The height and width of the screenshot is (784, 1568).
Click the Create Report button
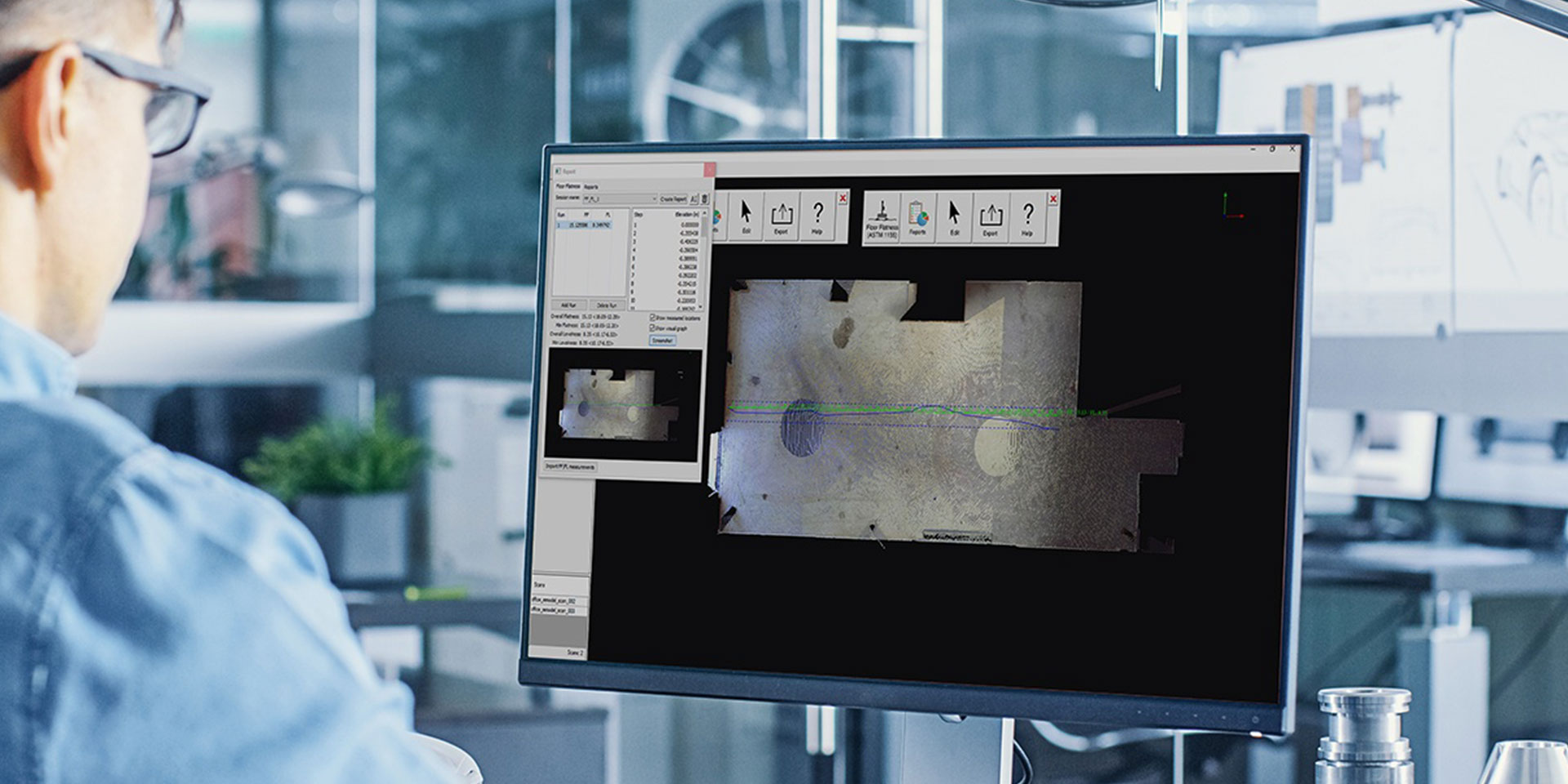point(673,198)
